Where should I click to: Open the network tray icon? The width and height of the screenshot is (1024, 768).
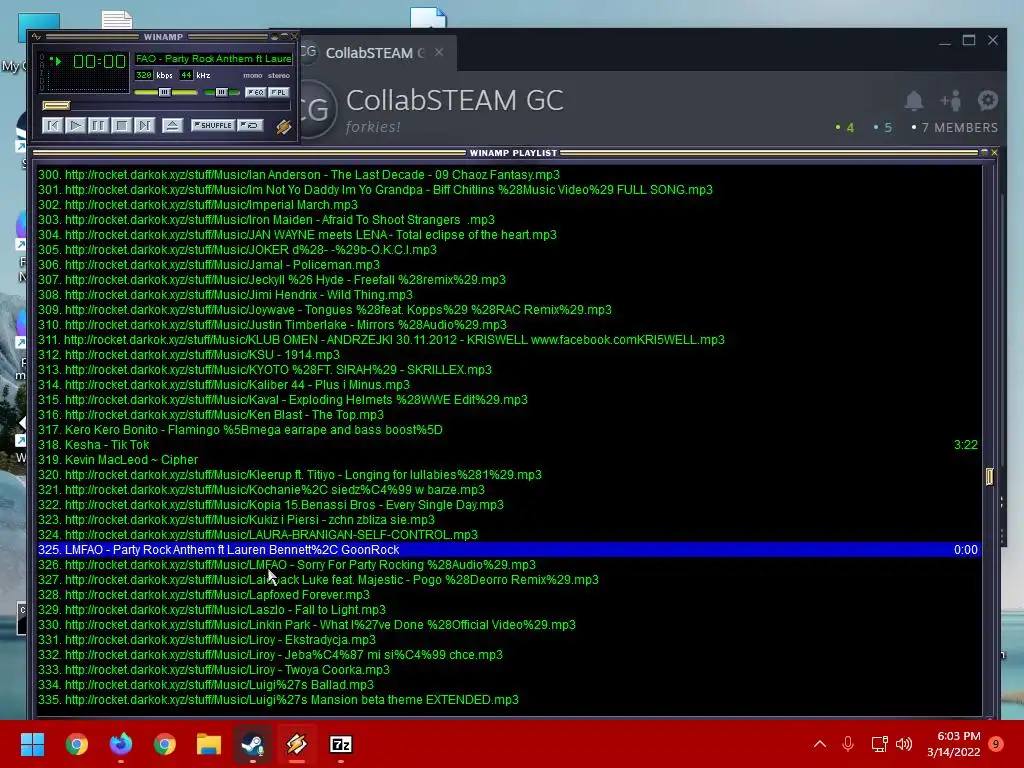(x=879, y=744)
